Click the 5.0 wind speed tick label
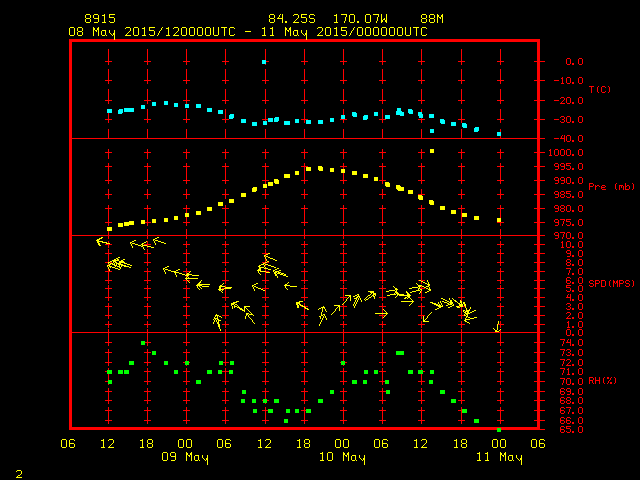Screen dimensions: 640x480 (x=574, y=289)
